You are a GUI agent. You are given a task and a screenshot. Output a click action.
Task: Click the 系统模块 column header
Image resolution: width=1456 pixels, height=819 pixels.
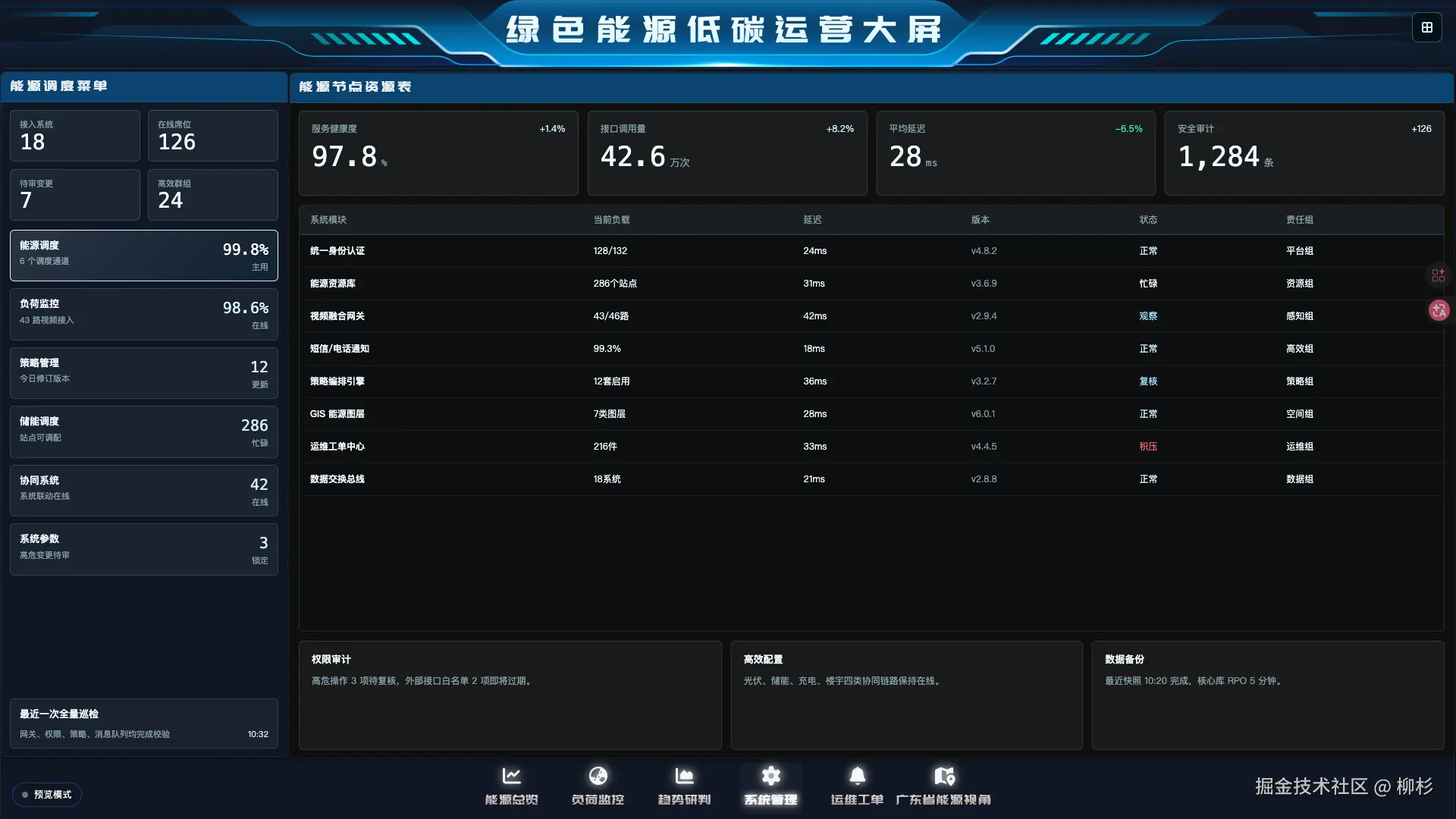click(328, 220)
